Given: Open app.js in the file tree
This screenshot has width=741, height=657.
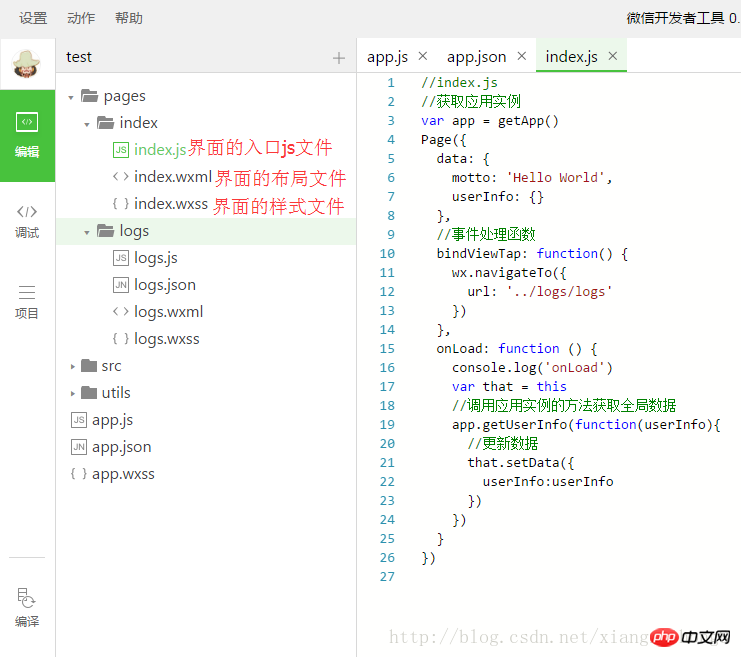Looking at the screenshot, I should [x=112, y=420].
